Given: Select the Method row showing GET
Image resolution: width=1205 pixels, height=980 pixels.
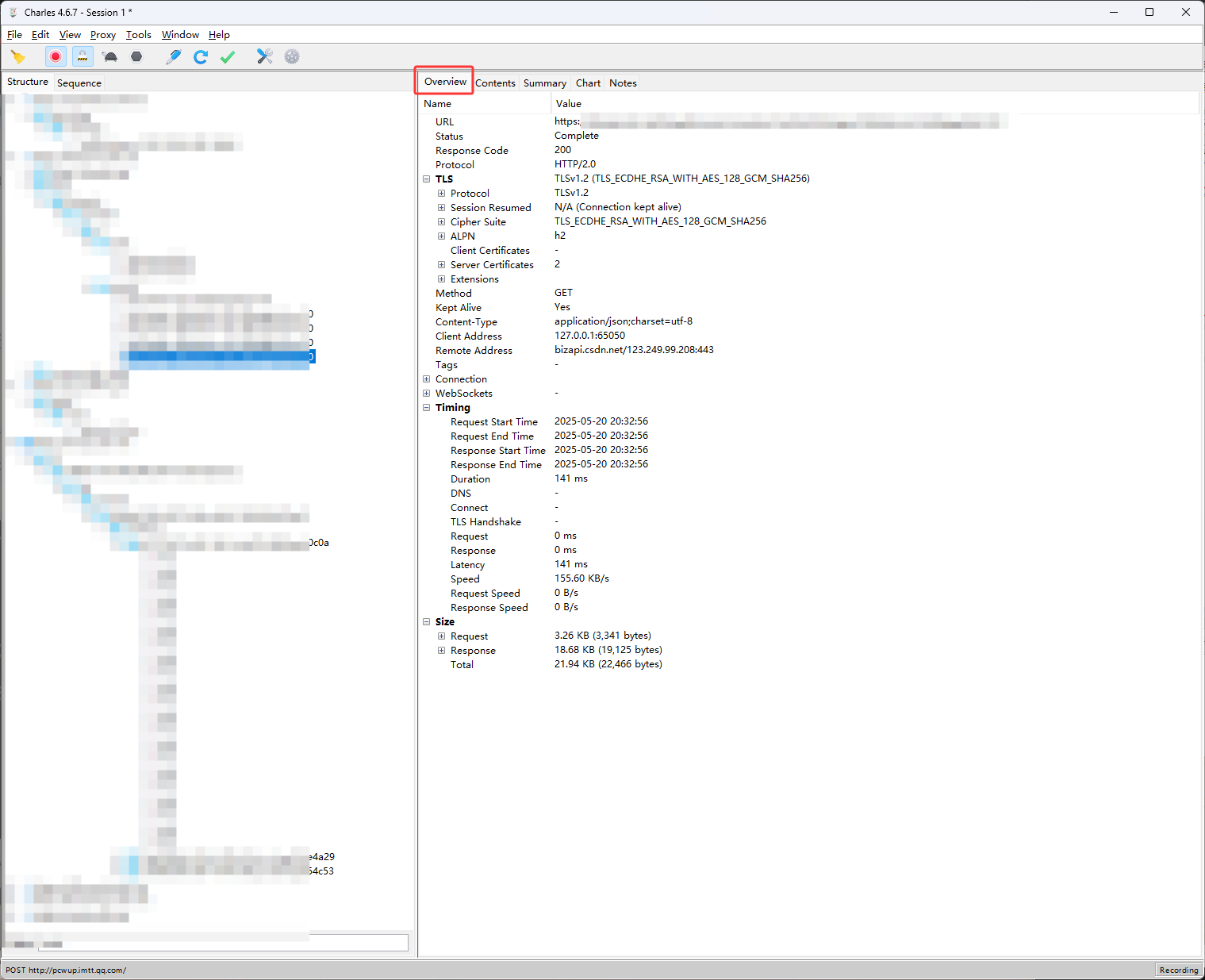Looking at the screenshot, I should click(x=809, y=293).
